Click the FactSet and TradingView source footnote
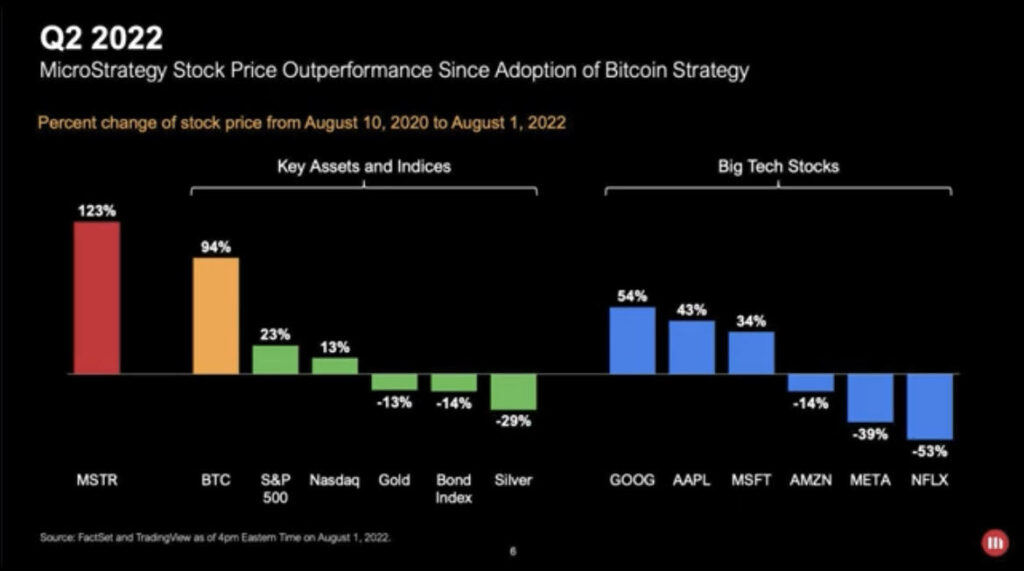This screenshot has width=1024, height=571. pyautogui.click(x=215, y=537)
